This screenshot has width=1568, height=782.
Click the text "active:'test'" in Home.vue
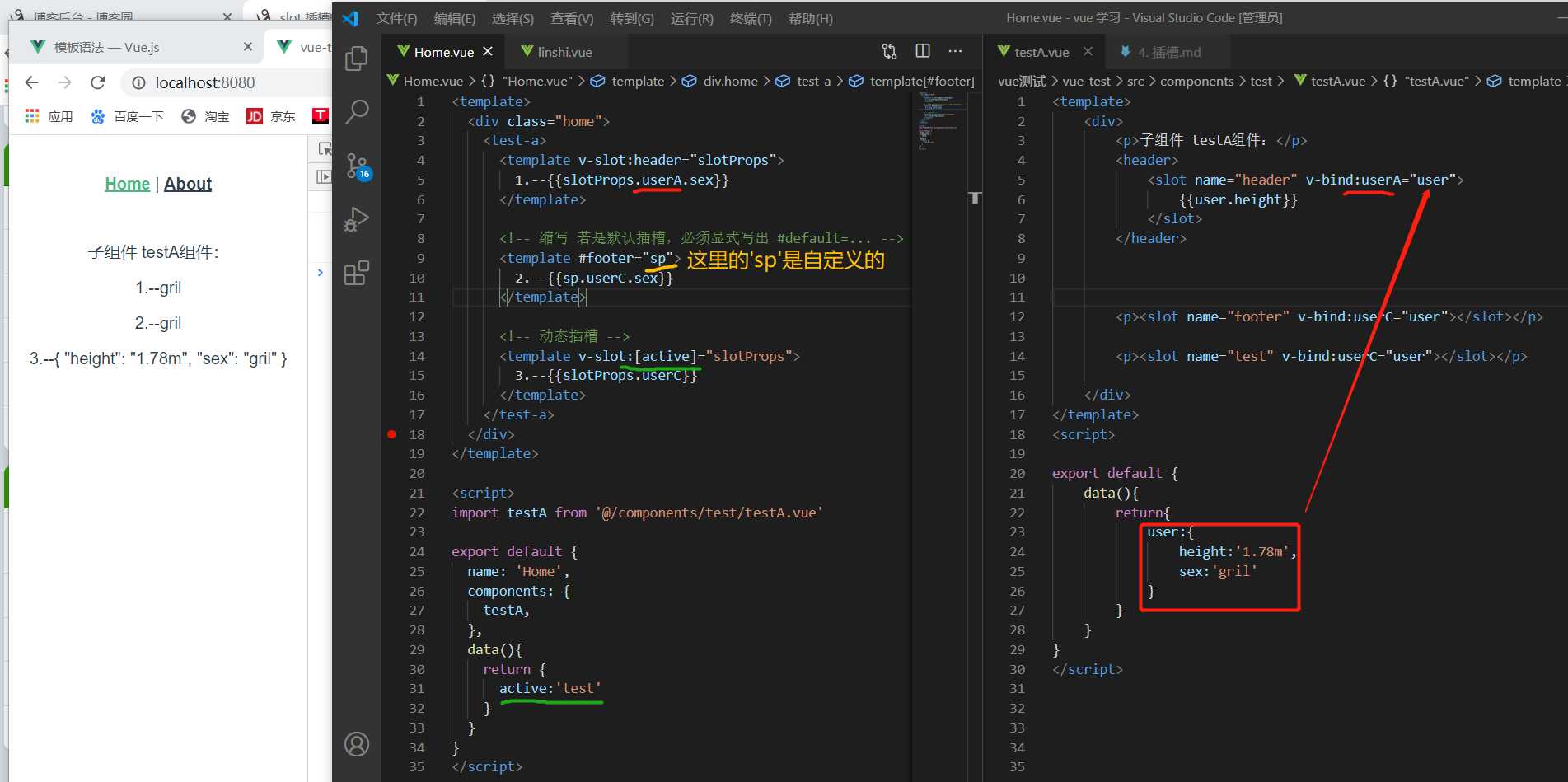click(x=550, y=688)
